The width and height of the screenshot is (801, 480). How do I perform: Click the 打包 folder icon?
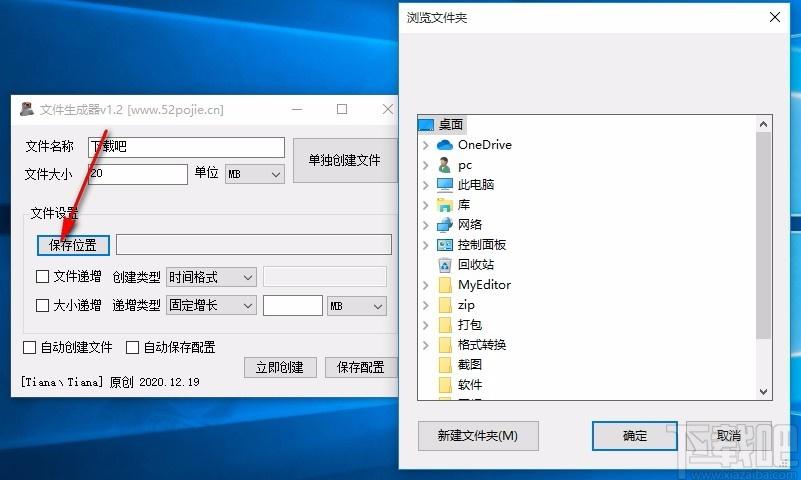click(x=445, y=325)
